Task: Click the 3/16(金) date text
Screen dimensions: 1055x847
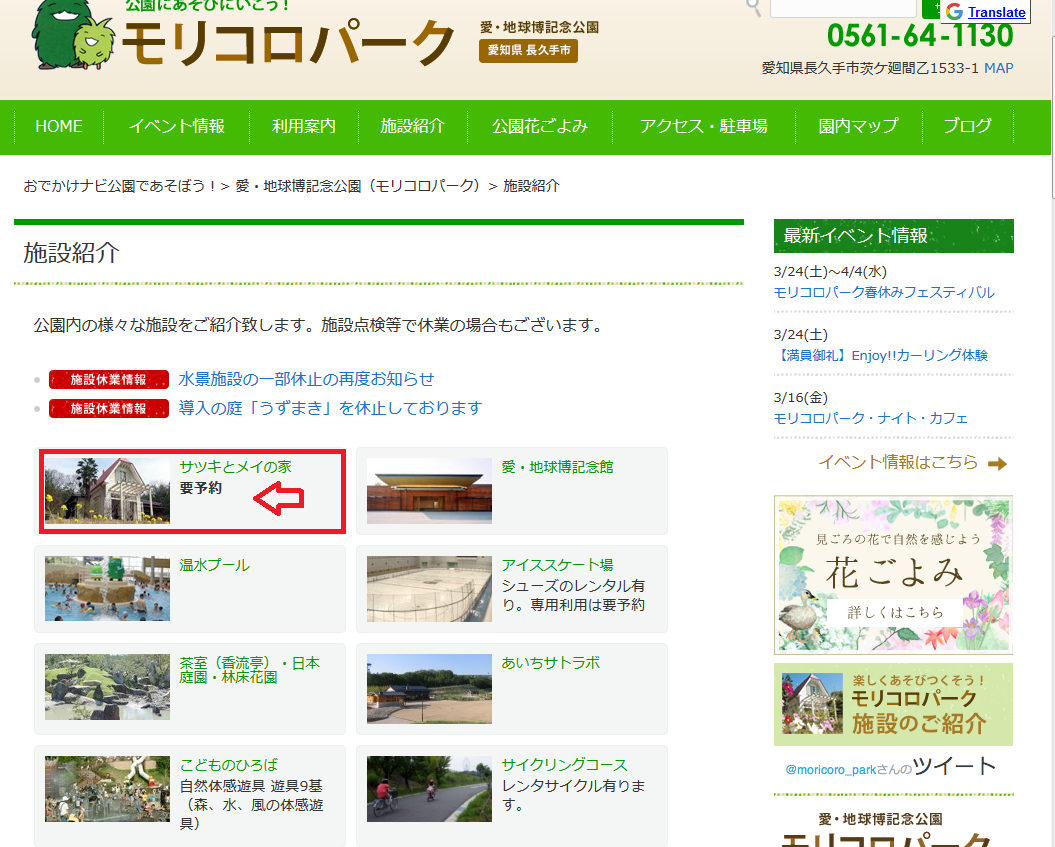Action: (x=801, y=398)
